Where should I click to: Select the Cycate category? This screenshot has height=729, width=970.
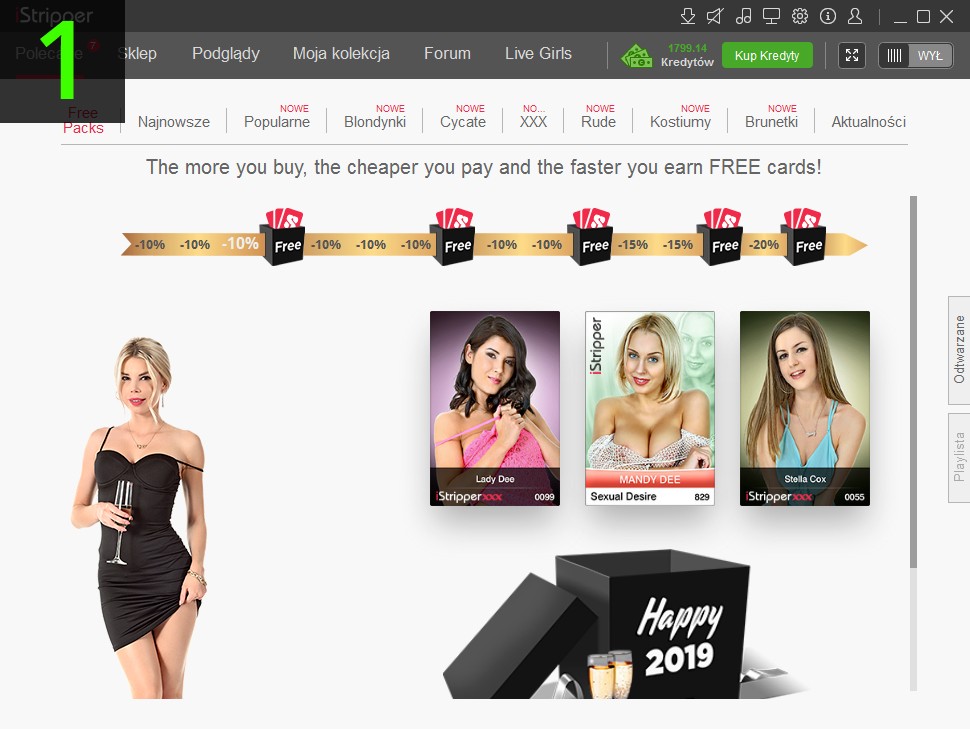point(463,122)
